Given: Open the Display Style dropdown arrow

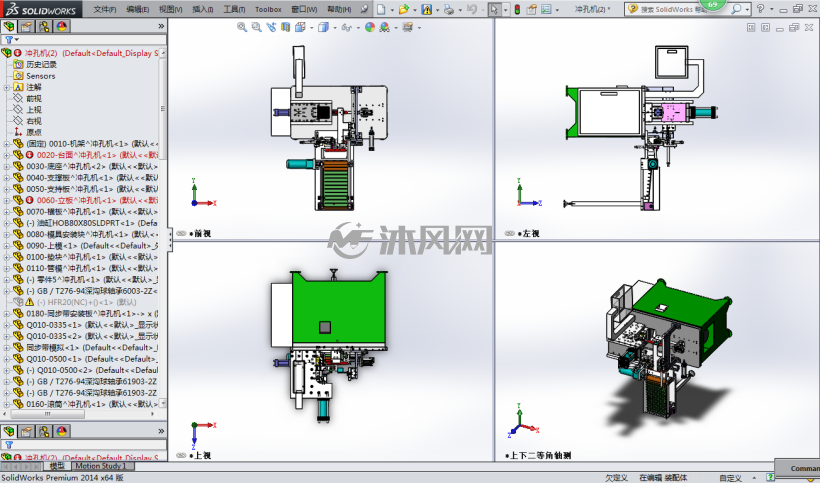Looking at the screenshot, I should point(335,28).
